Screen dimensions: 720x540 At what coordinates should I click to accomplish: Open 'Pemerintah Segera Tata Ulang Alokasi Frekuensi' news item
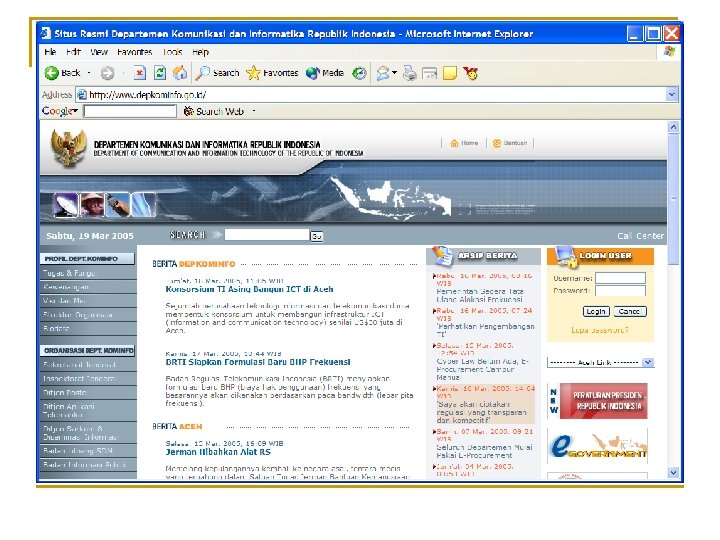[480, 295]
